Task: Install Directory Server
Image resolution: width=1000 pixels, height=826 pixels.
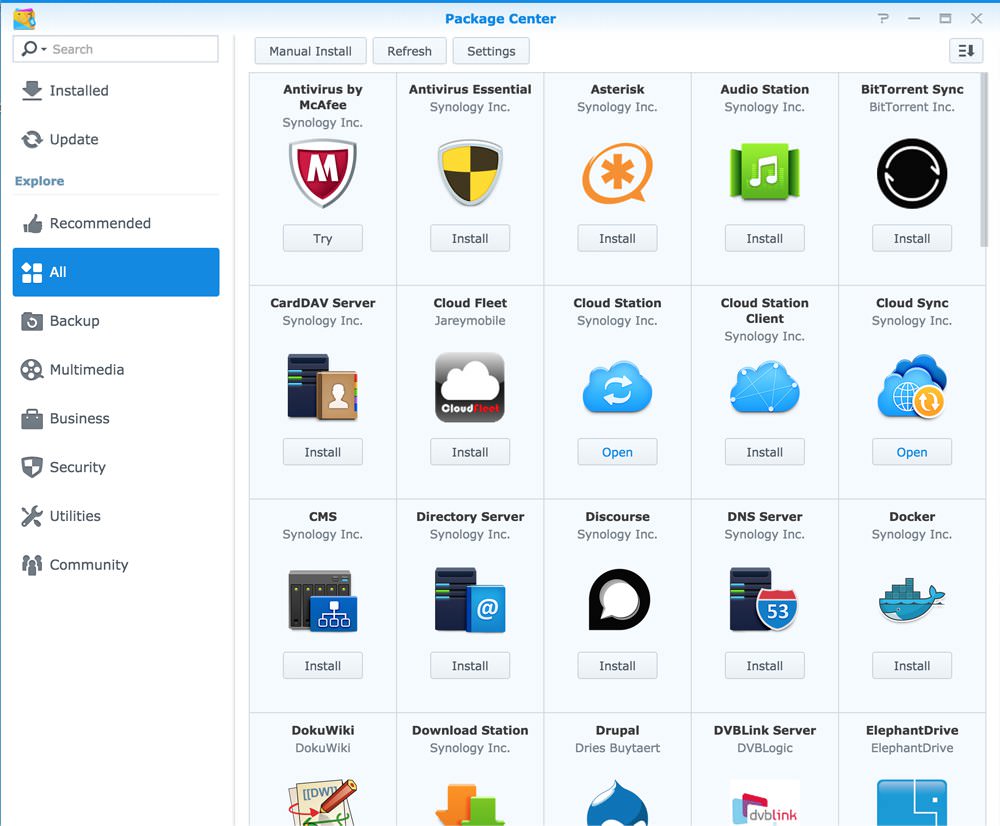Action: click(x=470, y=666)
